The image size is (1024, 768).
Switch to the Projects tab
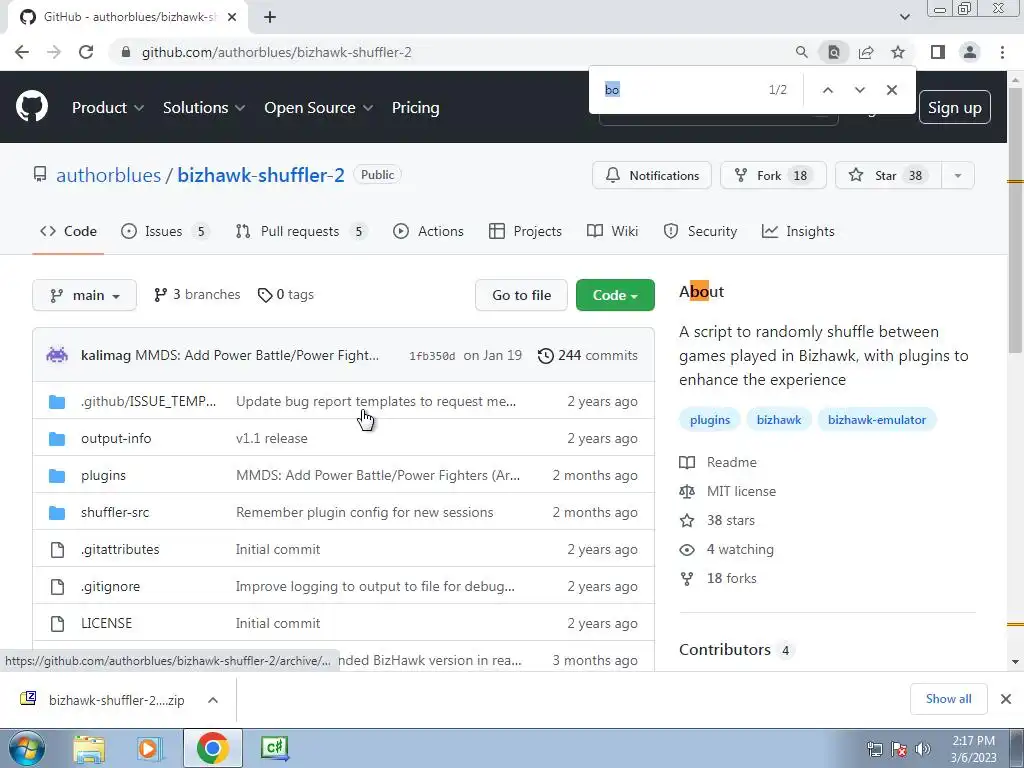point(525,231)
